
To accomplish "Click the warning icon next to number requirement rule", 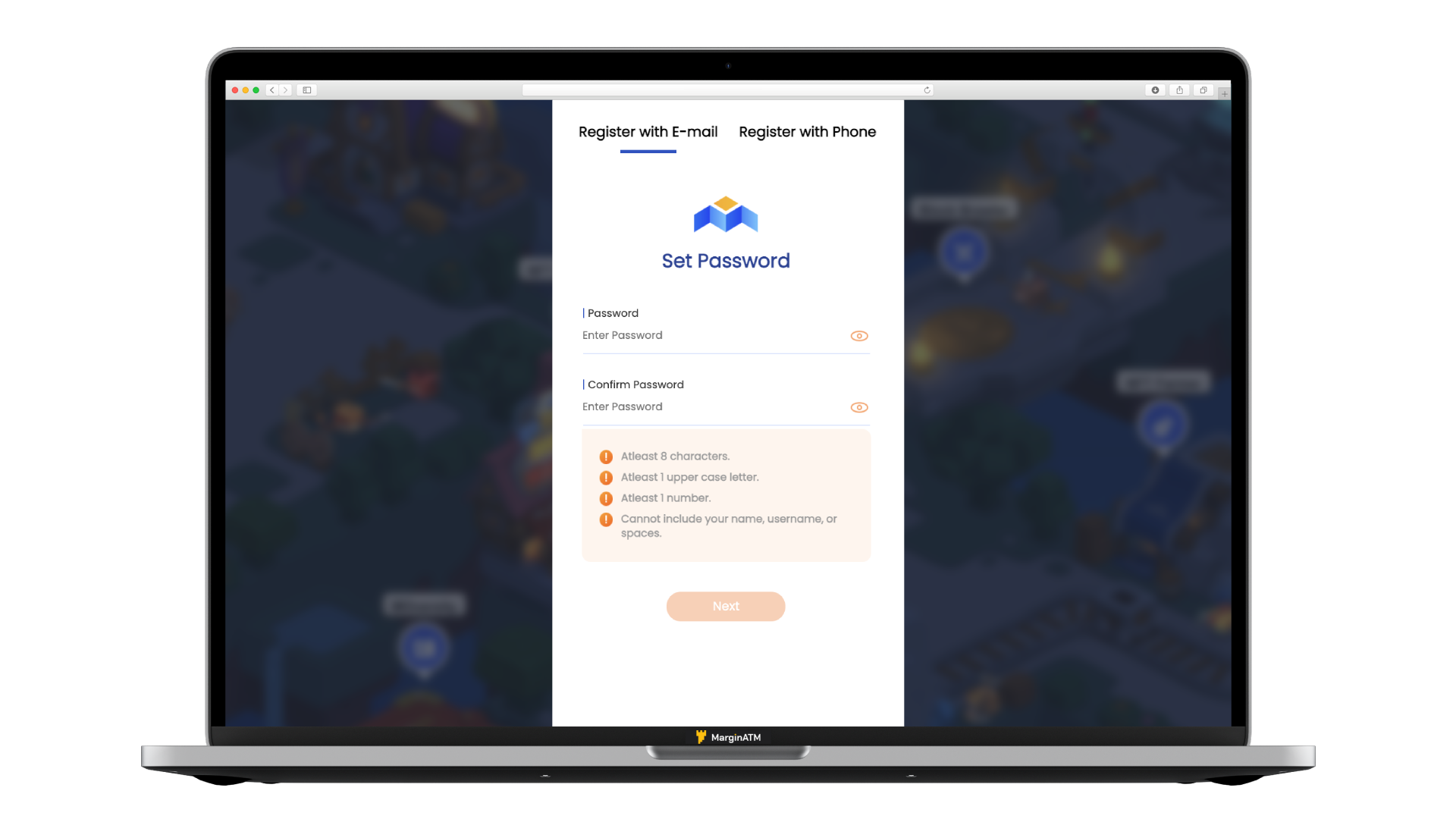I will coord(605,498).
